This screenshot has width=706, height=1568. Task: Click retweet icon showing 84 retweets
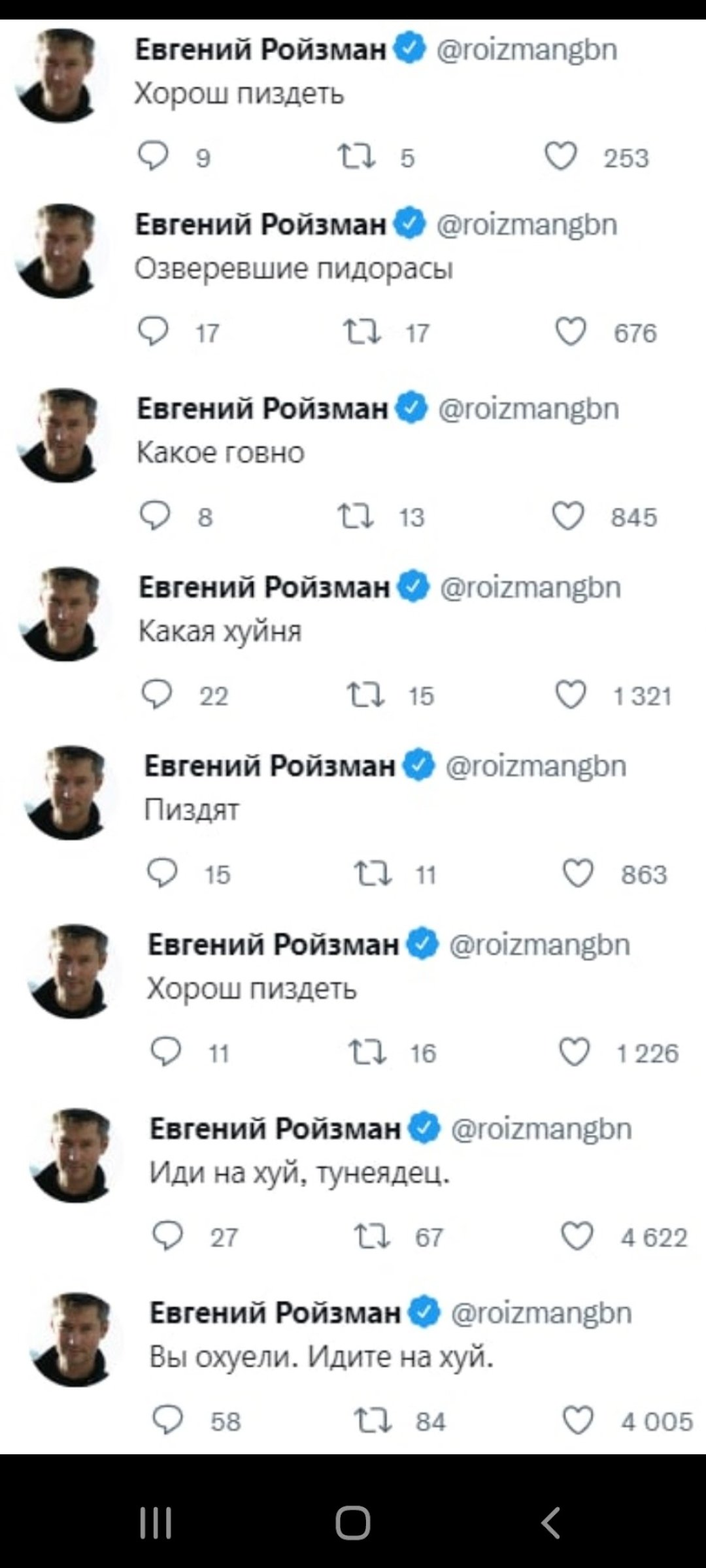click(372, 1421)
